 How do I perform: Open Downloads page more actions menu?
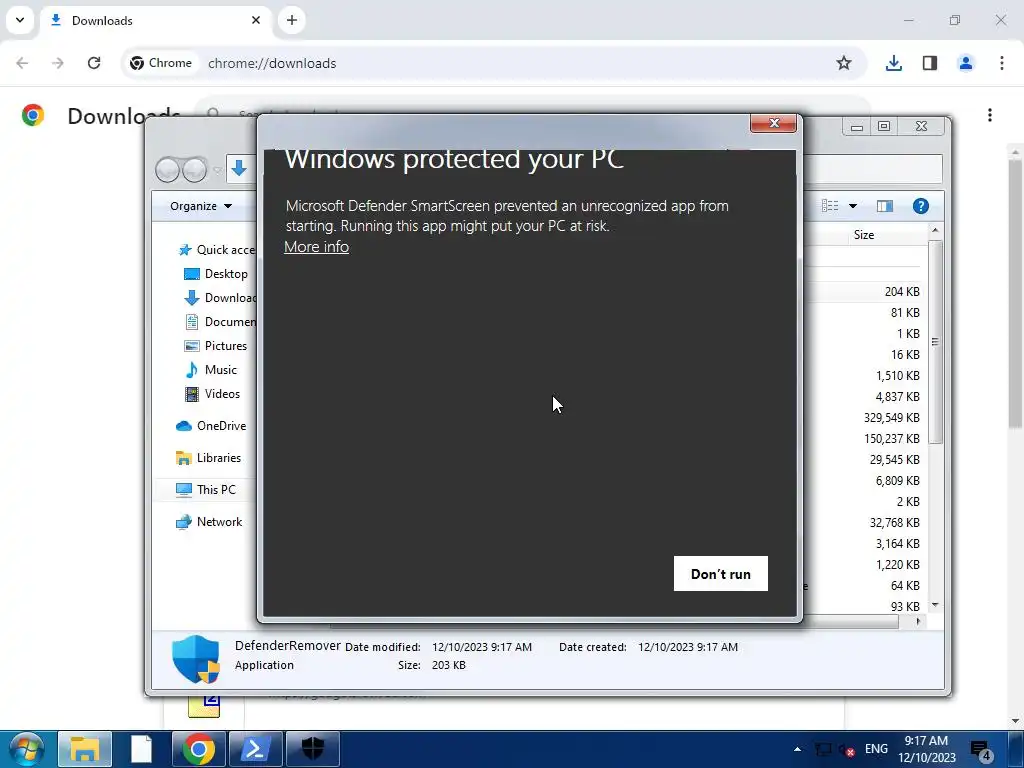pyautogui.click(x=990, y=115)
